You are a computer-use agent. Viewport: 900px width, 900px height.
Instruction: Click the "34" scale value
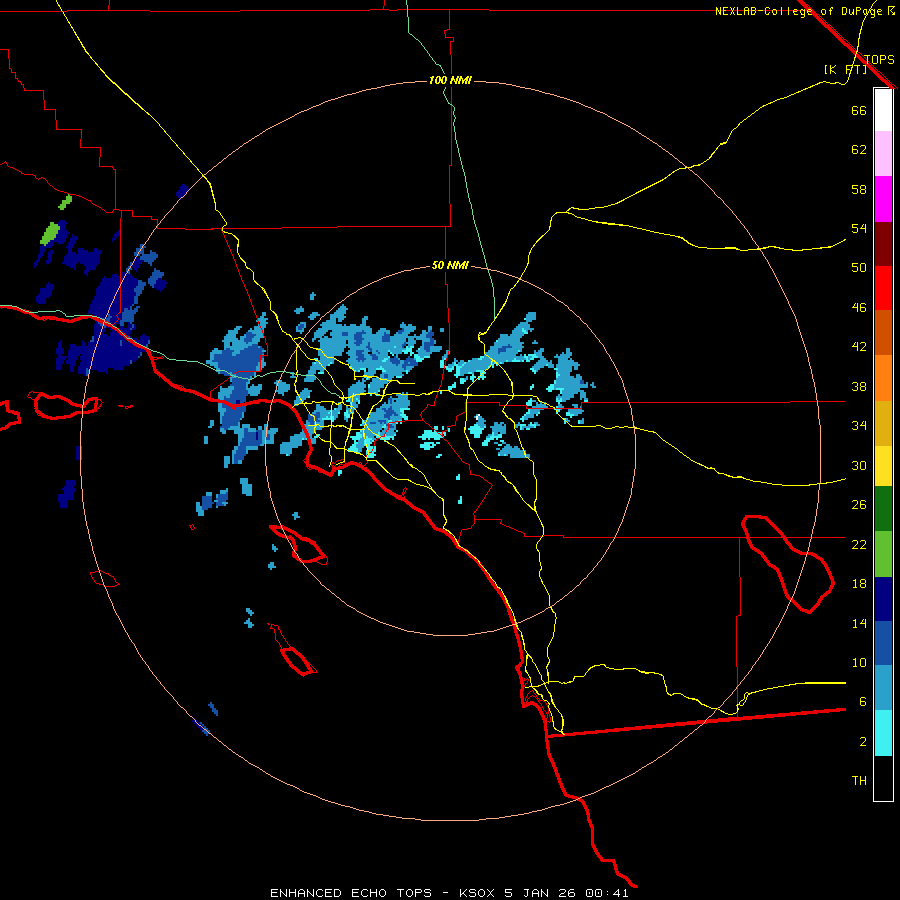click(x=859, y=426)
